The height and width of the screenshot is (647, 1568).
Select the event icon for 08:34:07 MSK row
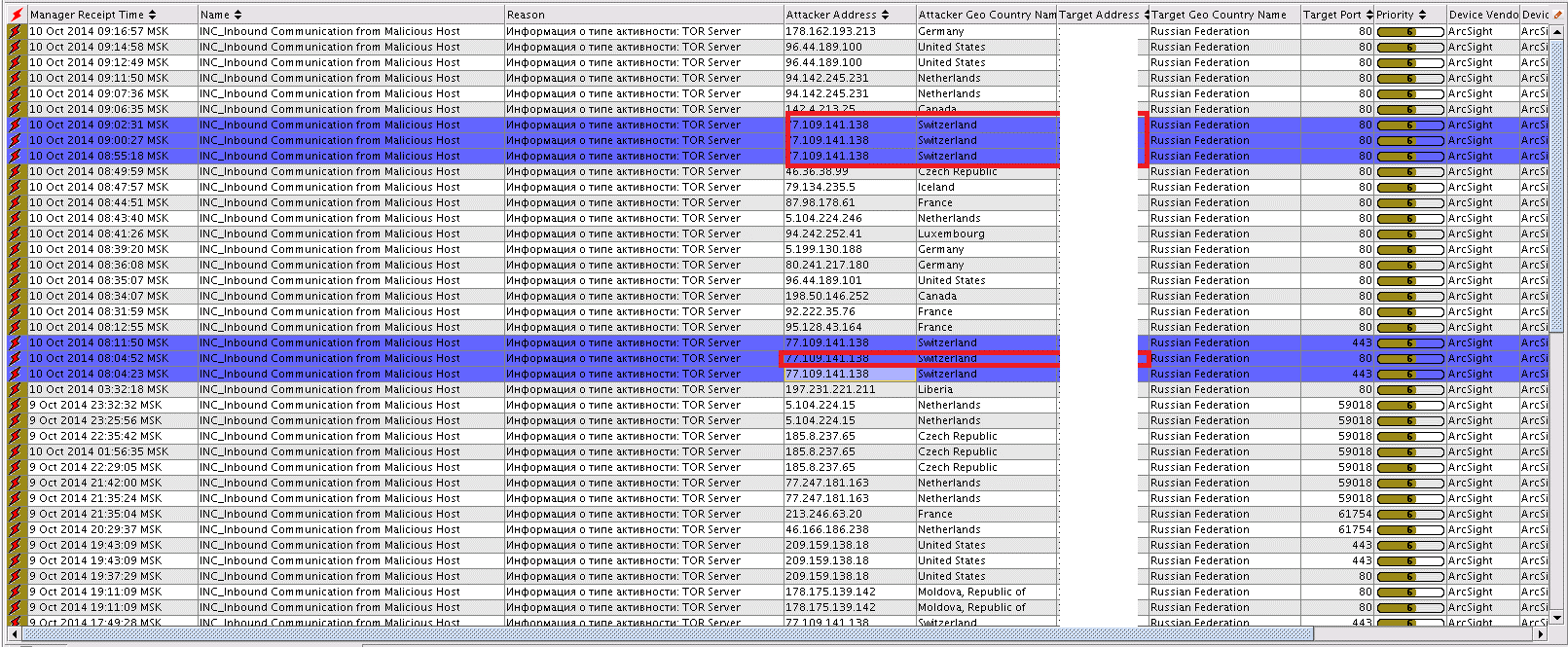[15, 296]
